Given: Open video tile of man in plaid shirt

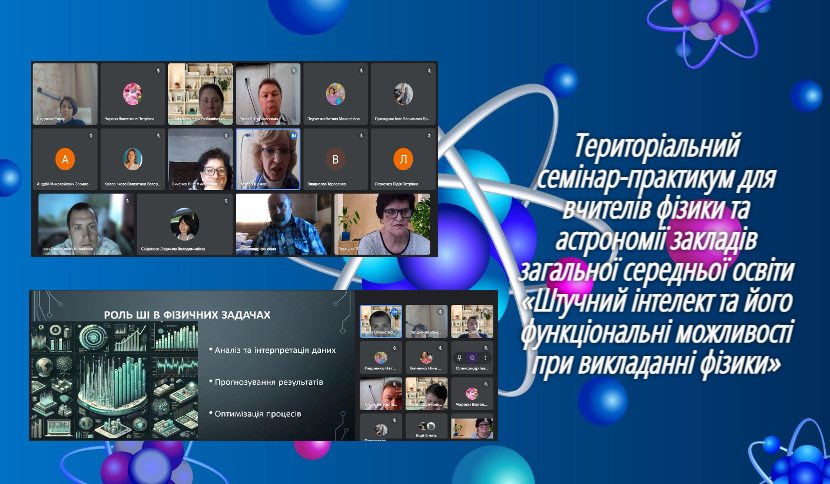Looking at the screenshot, I should (x=284, y=225).
